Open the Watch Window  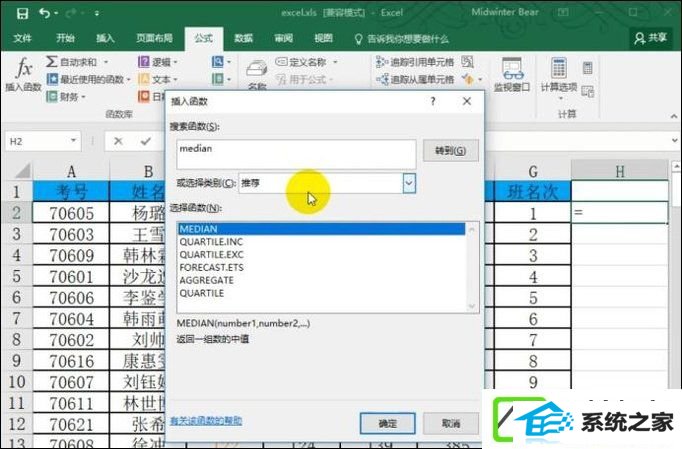(512, 74)
